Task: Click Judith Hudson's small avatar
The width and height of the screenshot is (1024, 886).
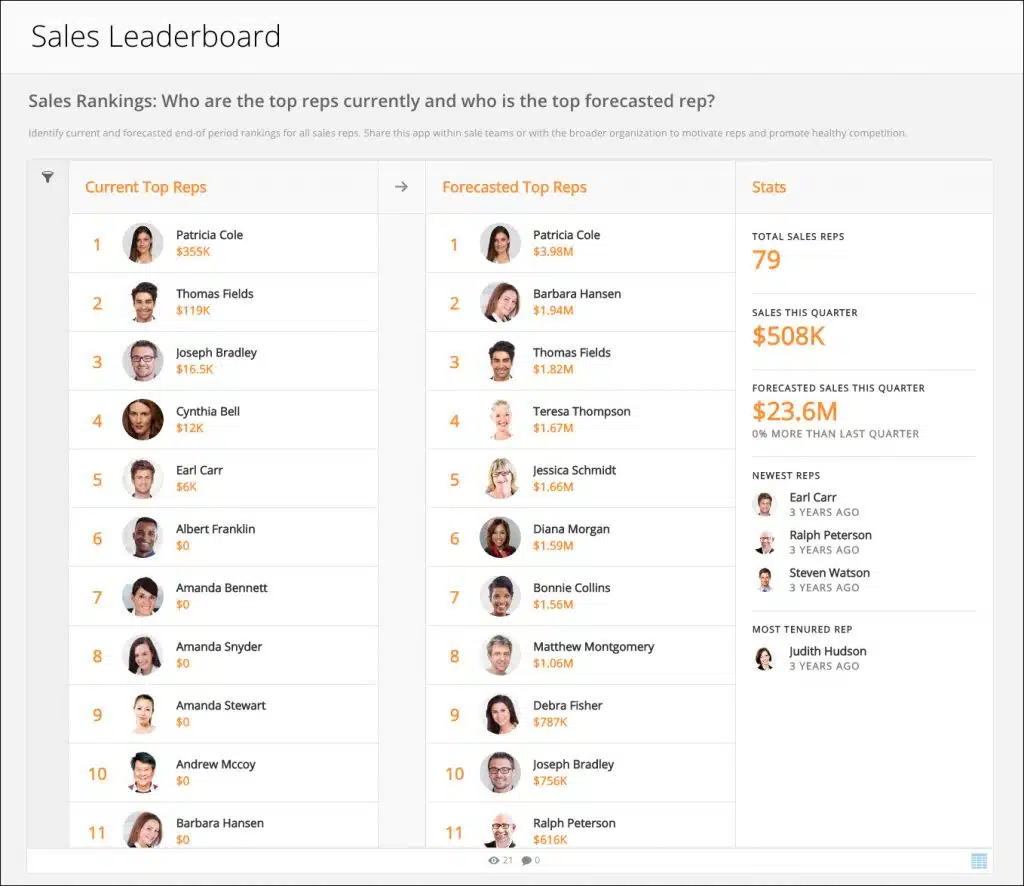Action: pyautogui.click(x=765, y=658)
